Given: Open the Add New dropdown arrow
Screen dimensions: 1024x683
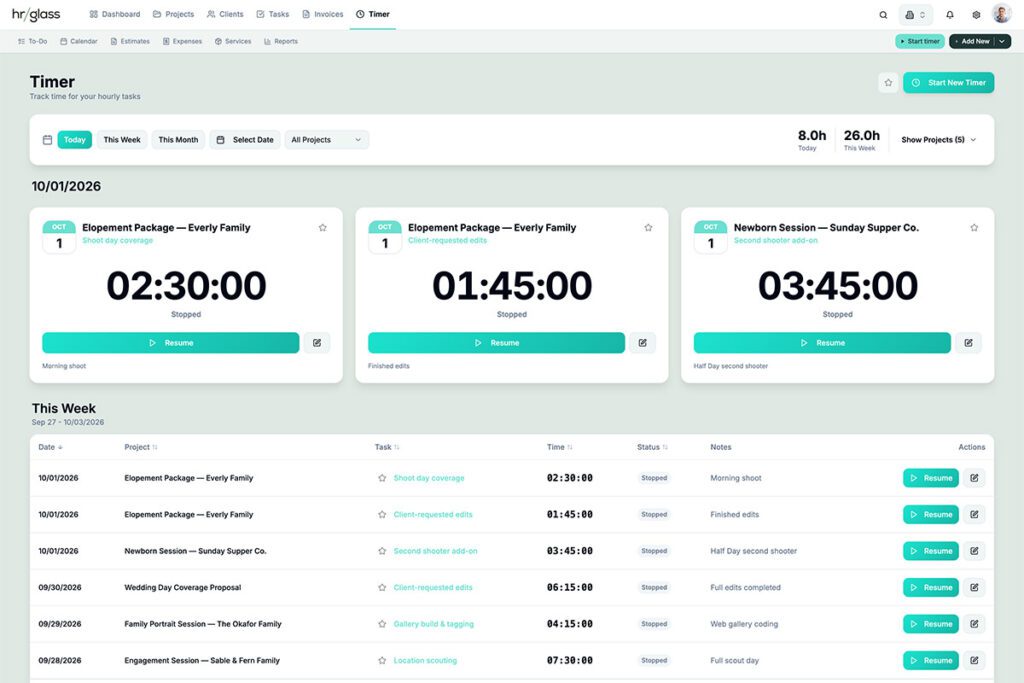Looking at the screenshot, I should pos(1002,41).
